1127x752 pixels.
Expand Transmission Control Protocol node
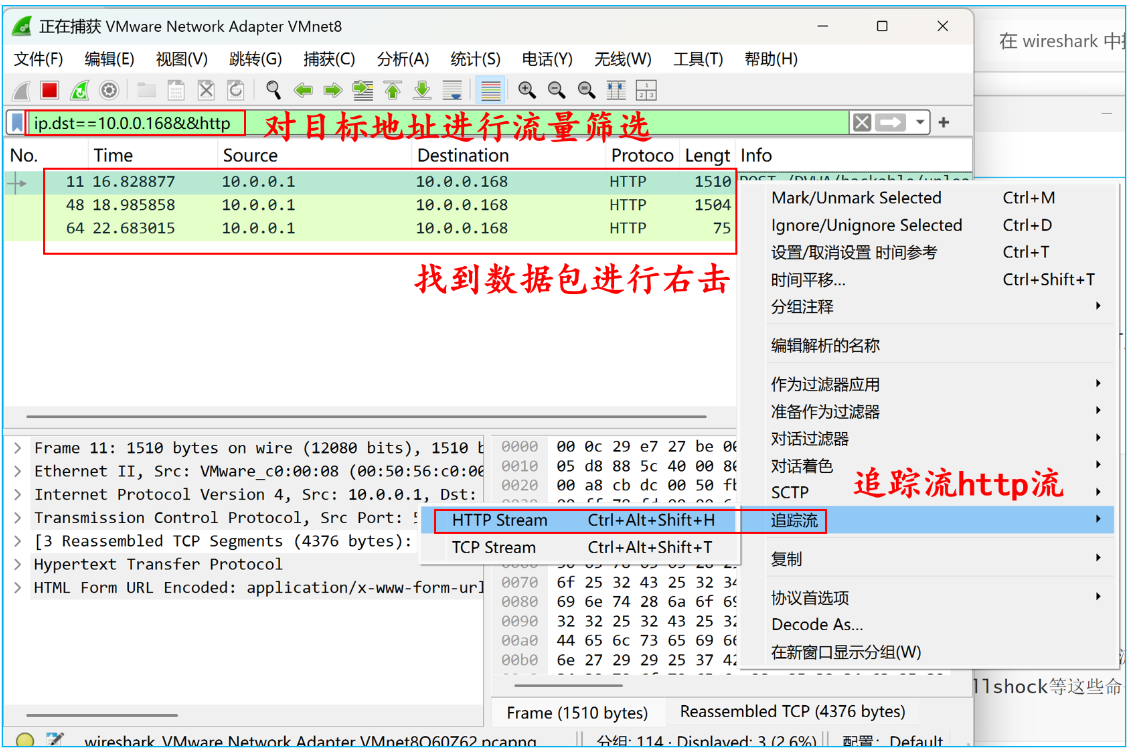click(18, 518)
